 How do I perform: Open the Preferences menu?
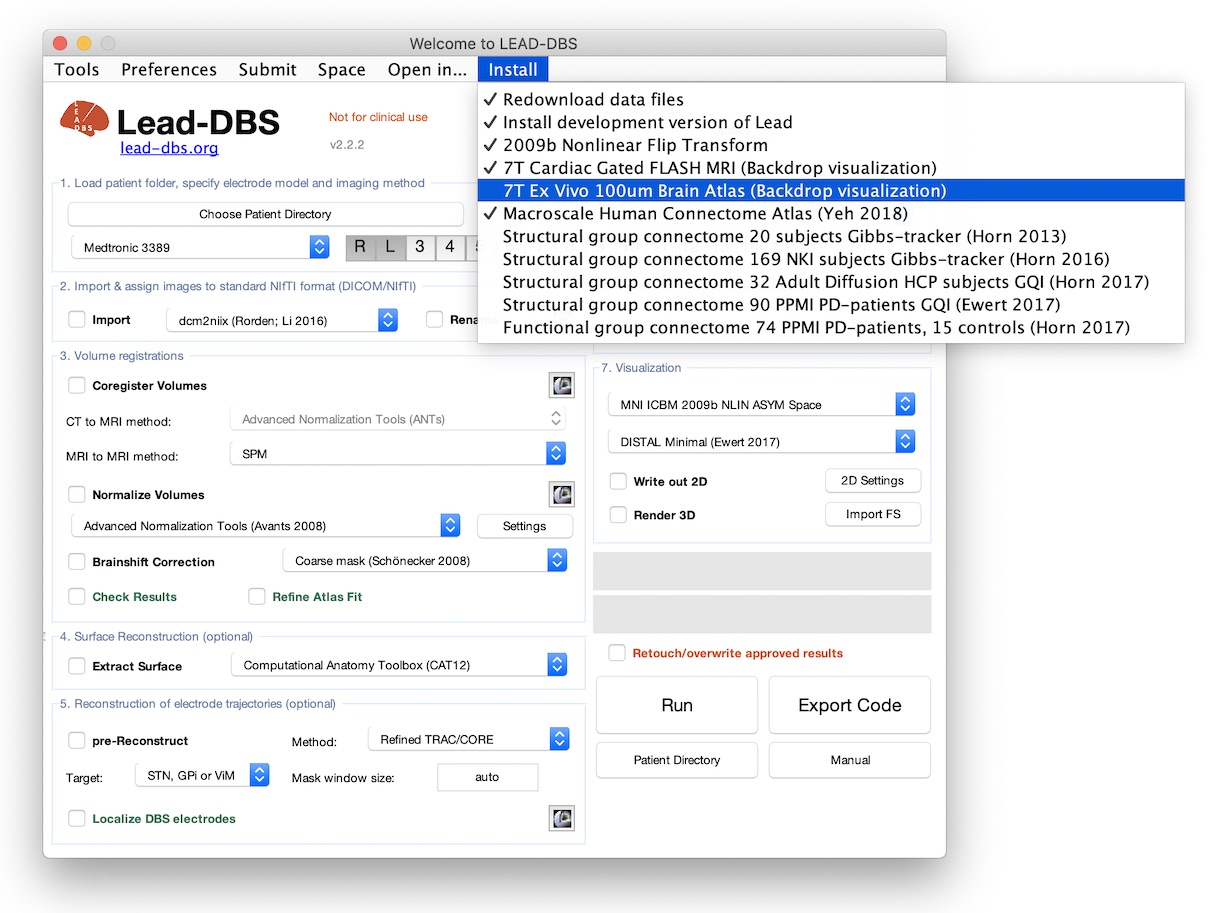point(169,69)
